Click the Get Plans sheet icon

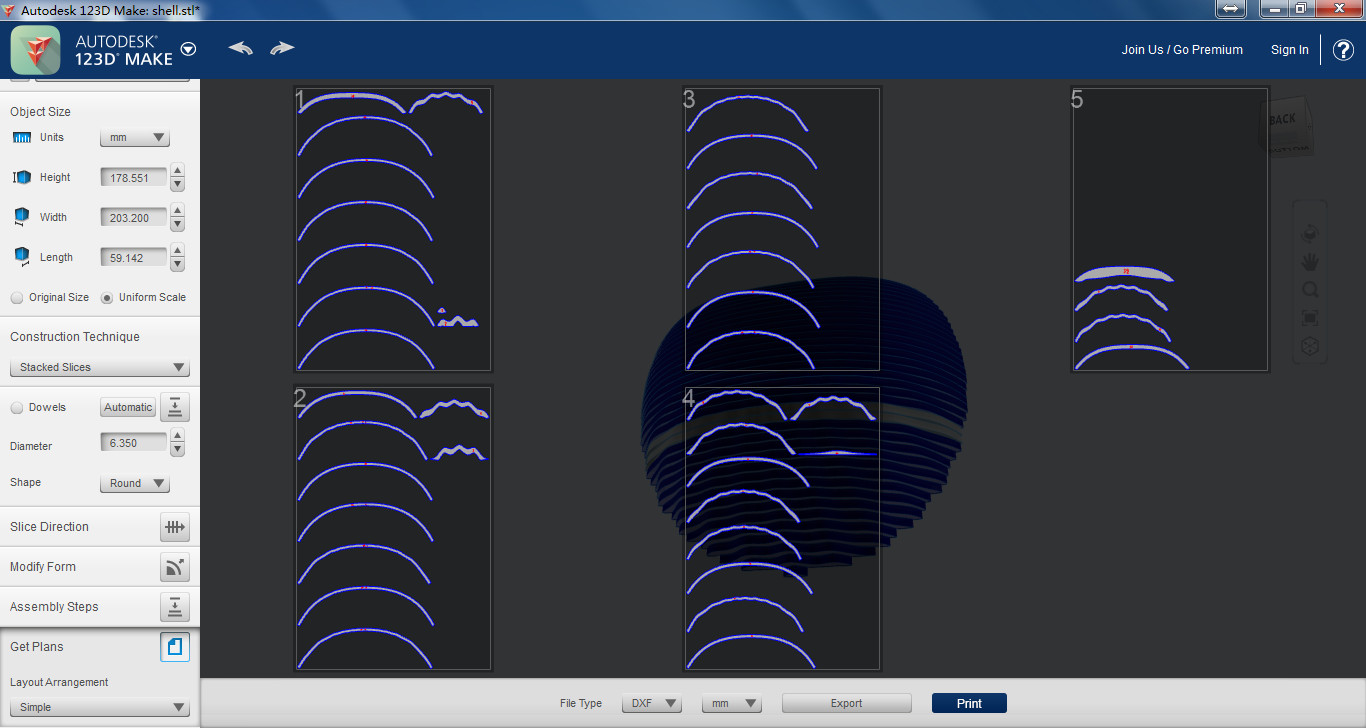175,647
